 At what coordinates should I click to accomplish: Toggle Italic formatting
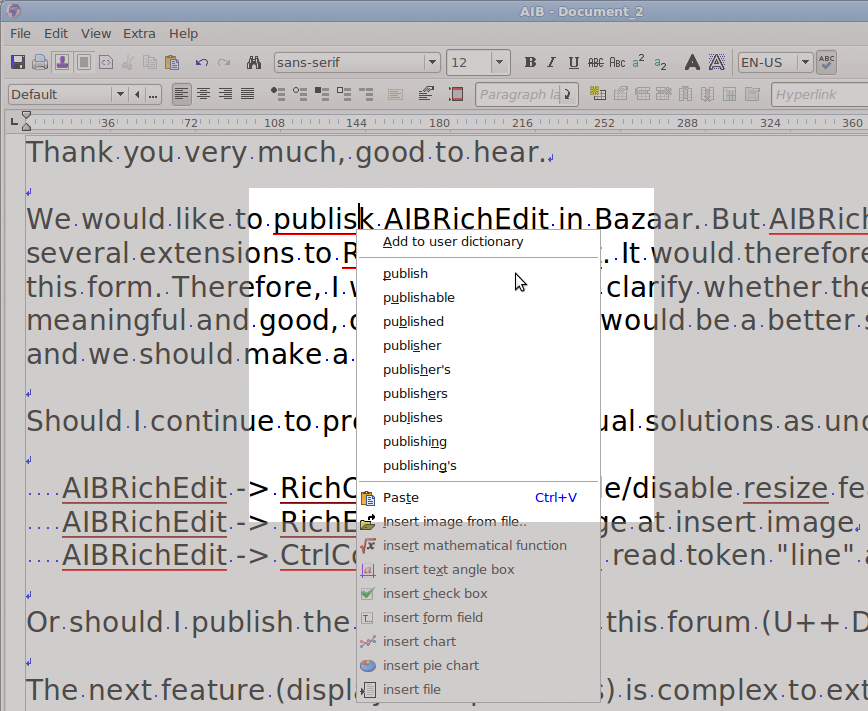coord(551,62)
